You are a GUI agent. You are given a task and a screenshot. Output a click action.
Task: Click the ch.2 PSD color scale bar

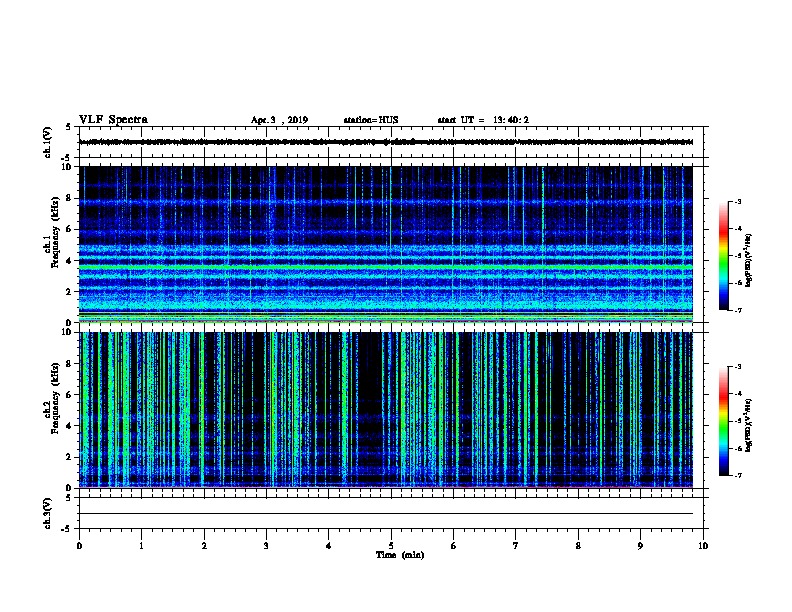(x=723, y=421)
